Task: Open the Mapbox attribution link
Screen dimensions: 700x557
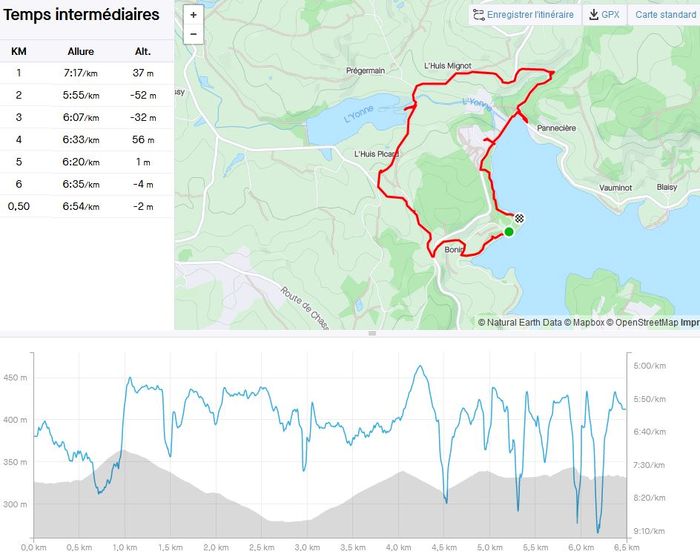Action: (570, 322)
